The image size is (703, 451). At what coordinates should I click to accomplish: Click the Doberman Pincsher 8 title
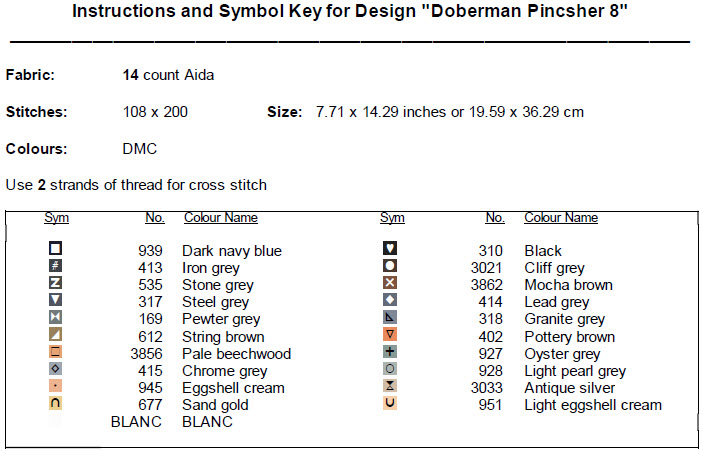pyautogui.click(x=350, y=17)
